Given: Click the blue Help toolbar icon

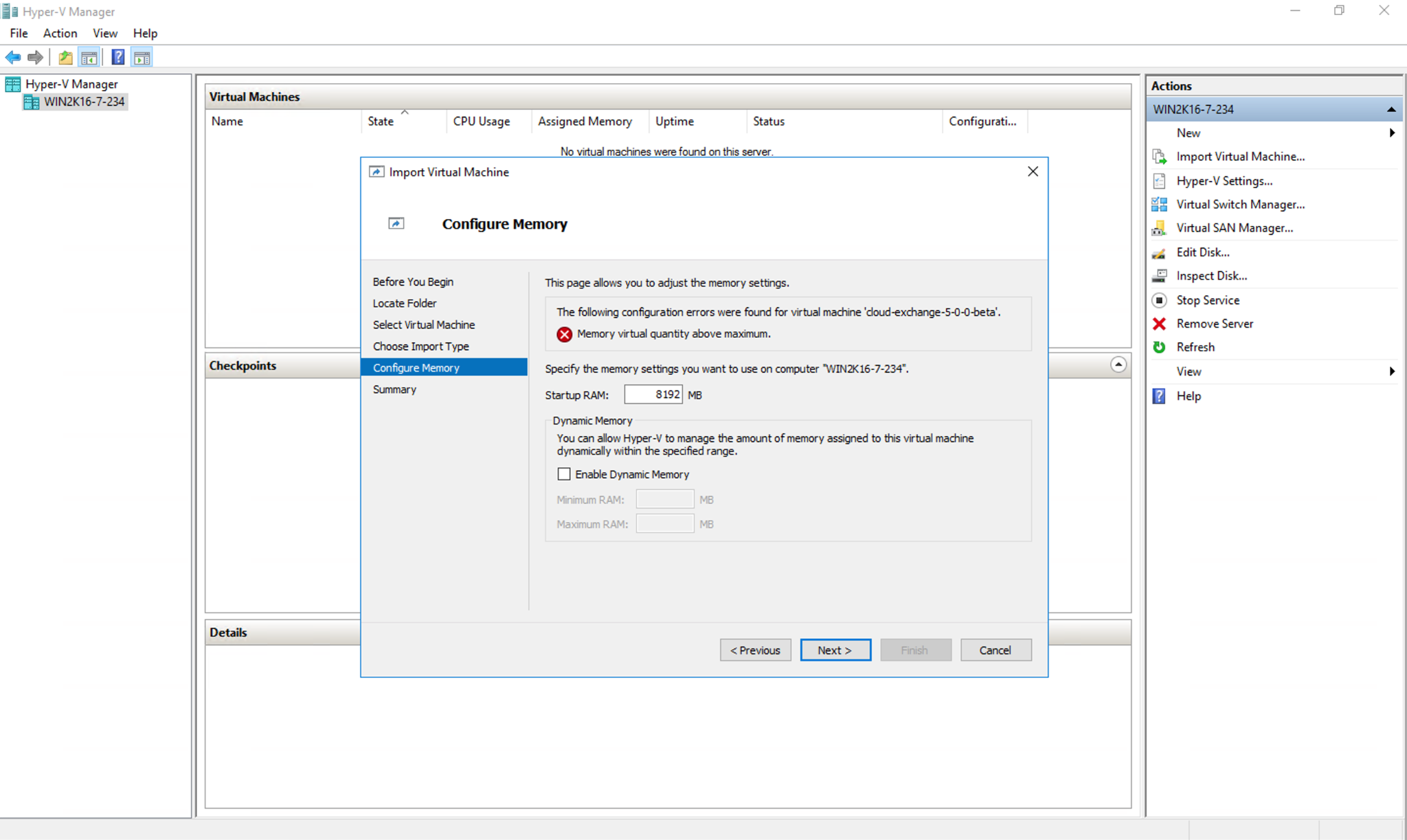Looking at the screenshot, I should click(118, 58).
